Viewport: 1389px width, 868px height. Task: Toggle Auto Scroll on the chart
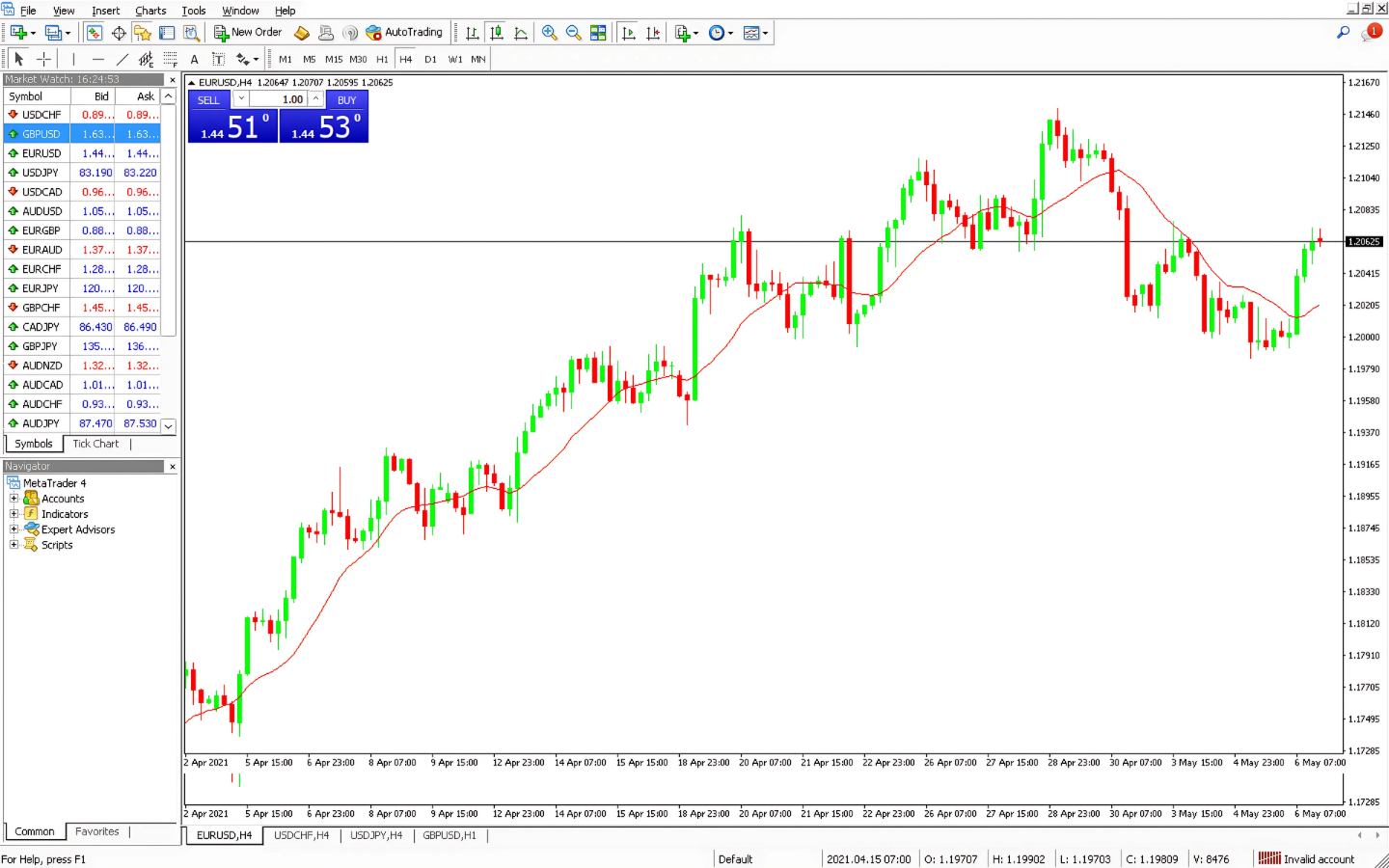[628, 32]
